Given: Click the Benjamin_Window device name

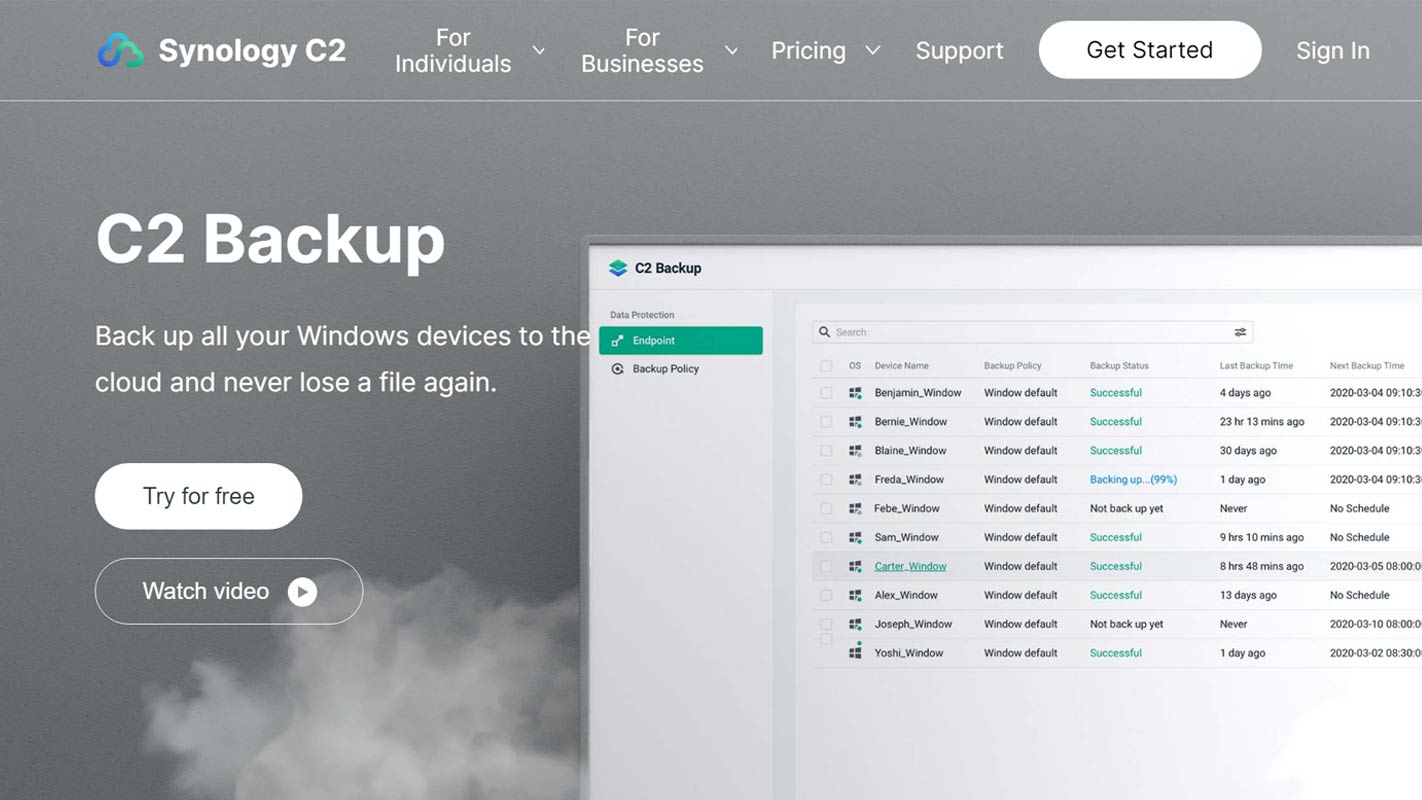Looking at the screenshot, I should pyautogui.click(x=918, y=393).
